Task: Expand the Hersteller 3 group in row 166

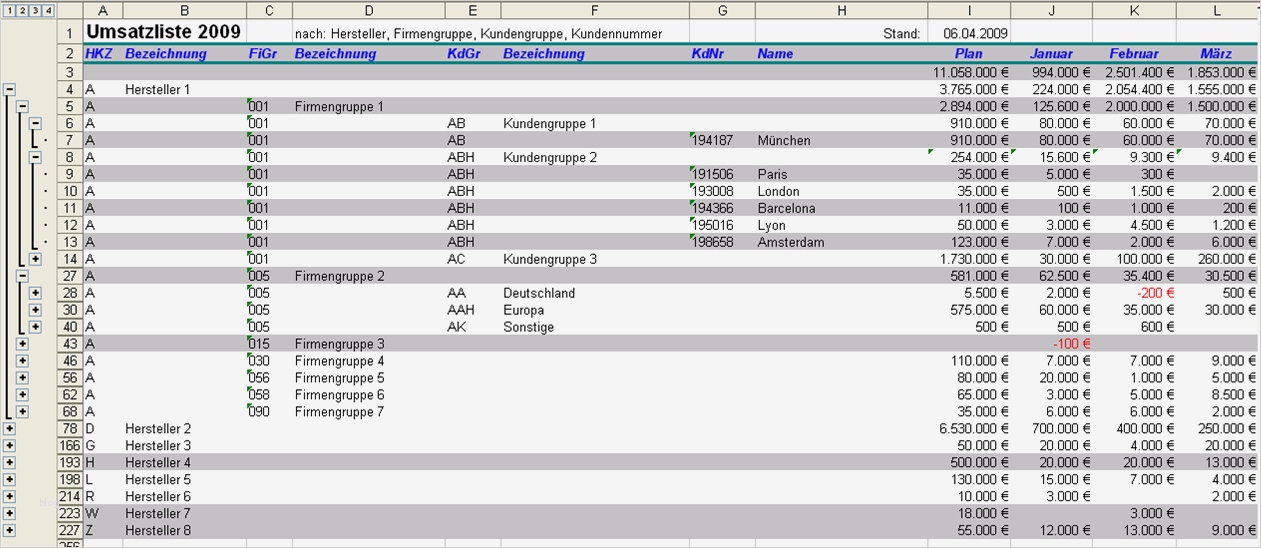Action: (9, 446)
